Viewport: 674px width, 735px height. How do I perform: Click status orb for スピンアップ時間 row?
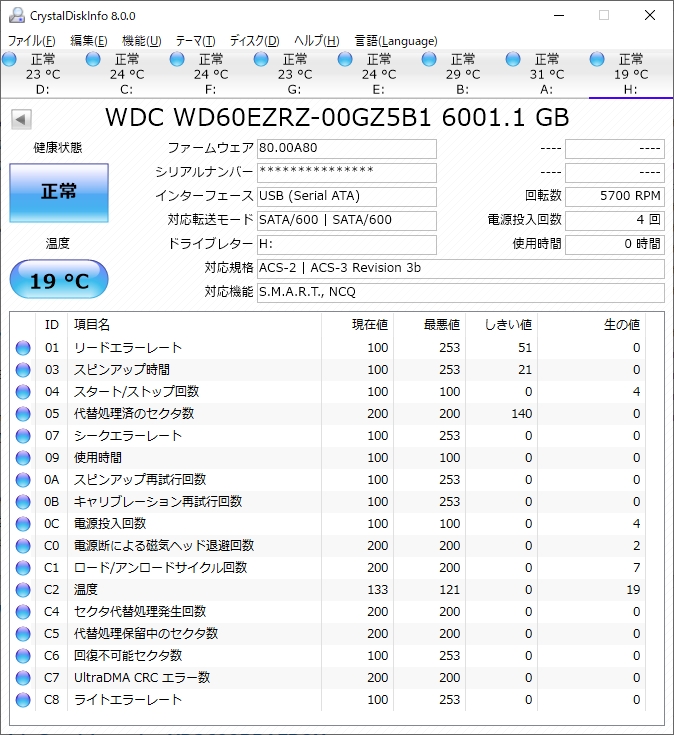pyautogui.click(x=23, y=370)
